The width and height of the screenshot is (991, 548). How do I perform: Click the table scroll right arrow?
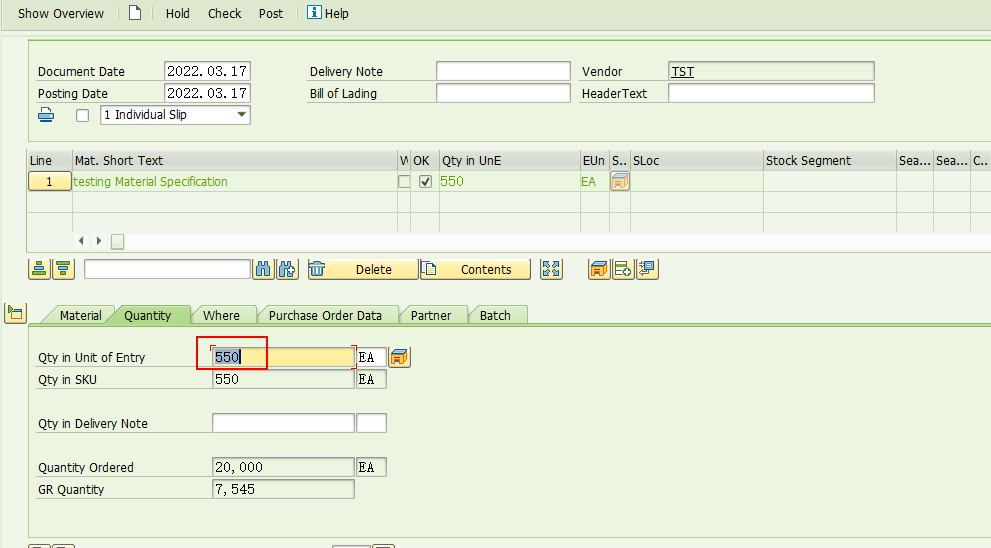tap(99, 241)
